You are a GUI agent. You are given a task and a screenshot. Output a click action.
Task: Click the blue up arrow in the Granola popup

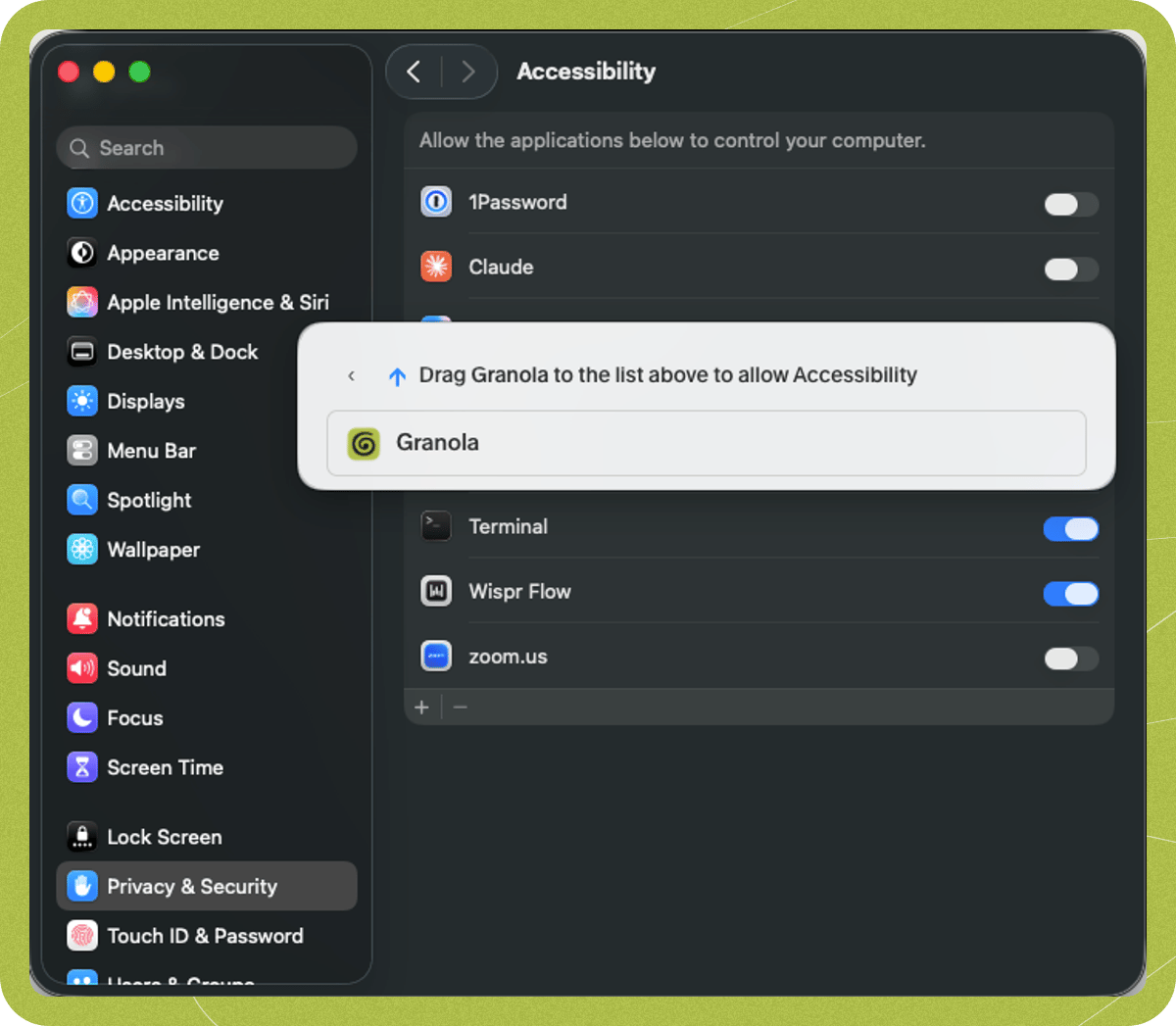click(397, 376)
